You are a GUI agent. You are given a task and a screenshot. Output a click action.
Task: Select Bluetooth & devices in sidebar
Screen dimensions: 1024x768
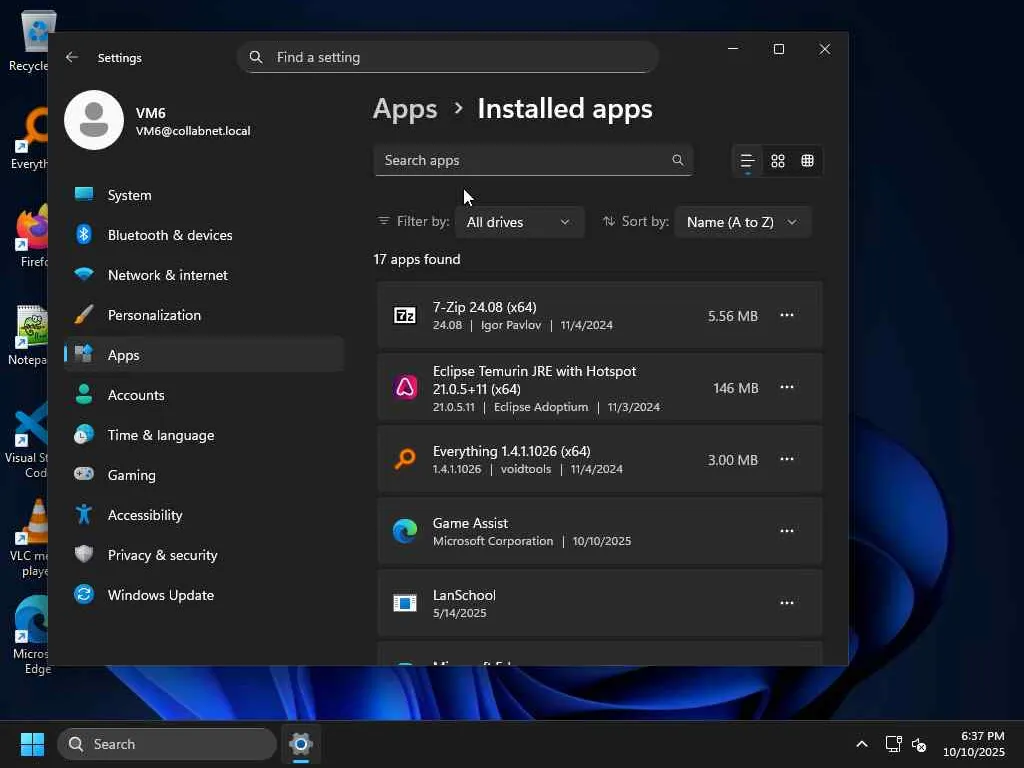pos(169,235)
